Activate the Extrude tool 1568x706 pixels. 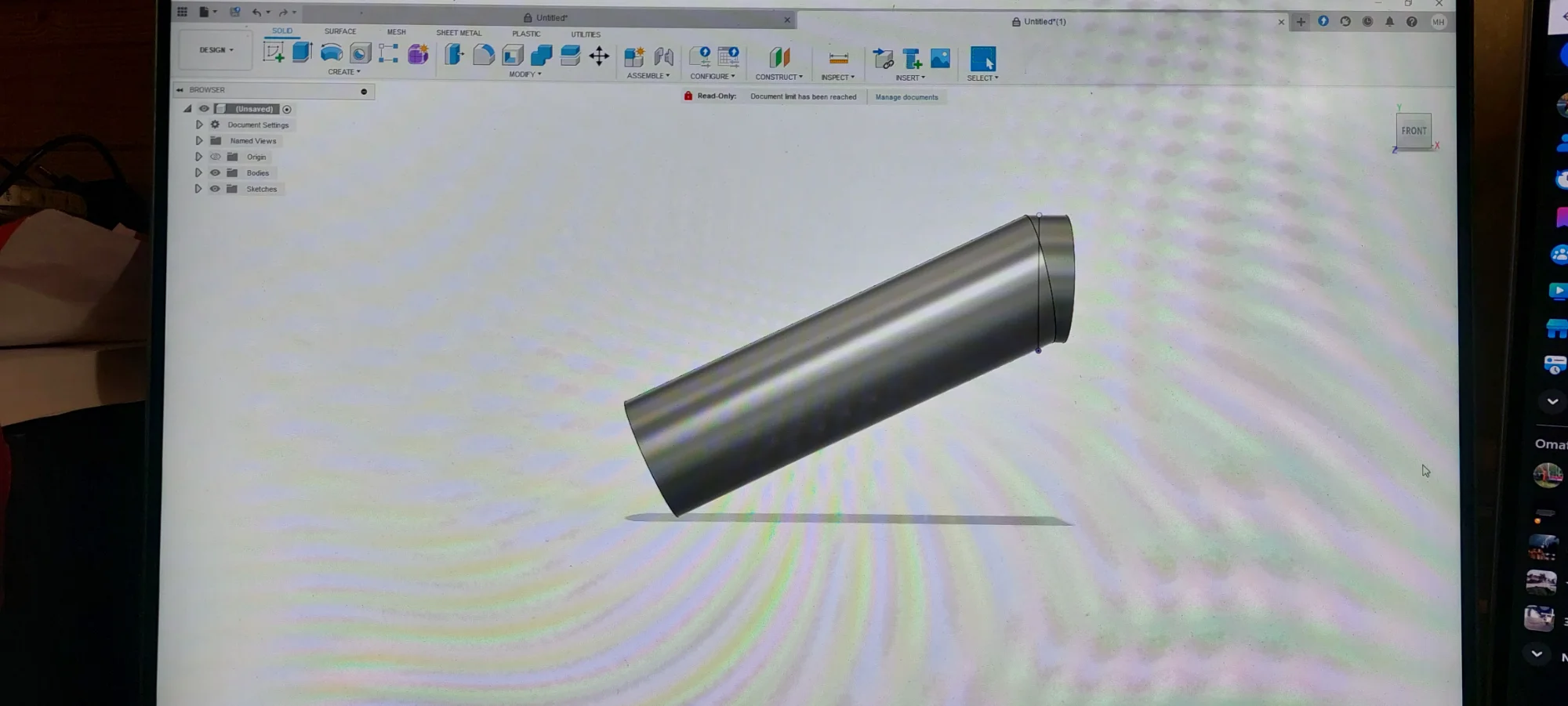[302, 52]
